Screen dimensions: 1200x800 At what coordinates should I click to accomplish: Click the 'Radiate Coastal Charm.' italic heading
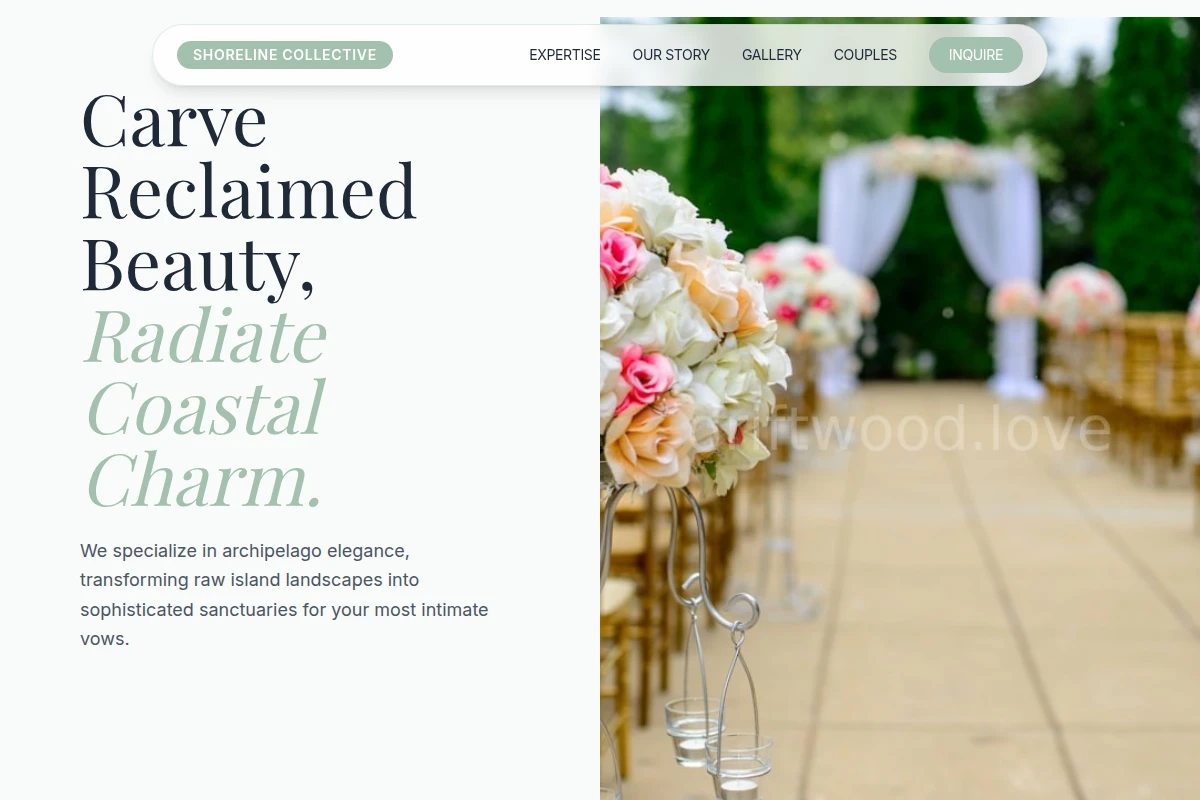(205, 408)
